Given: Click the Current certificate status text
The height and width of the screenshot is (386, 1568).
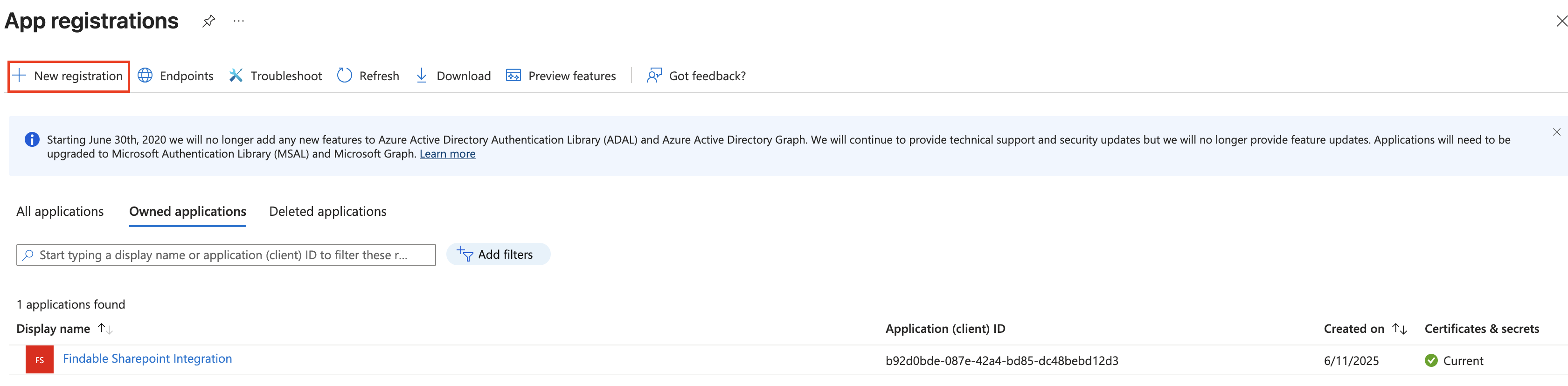Looking at the screenshot, I should point(1463,360).
